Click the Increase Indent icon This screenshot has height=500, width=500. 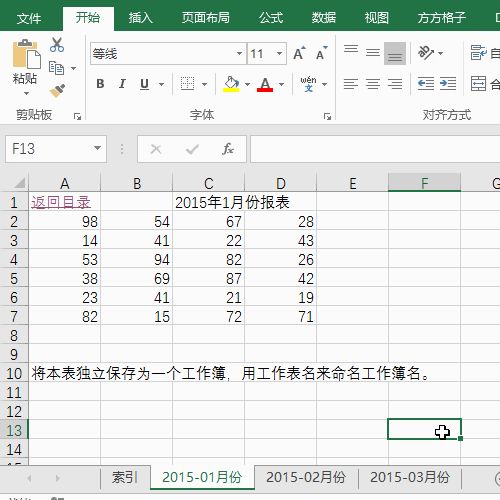[x=448, y=83]
